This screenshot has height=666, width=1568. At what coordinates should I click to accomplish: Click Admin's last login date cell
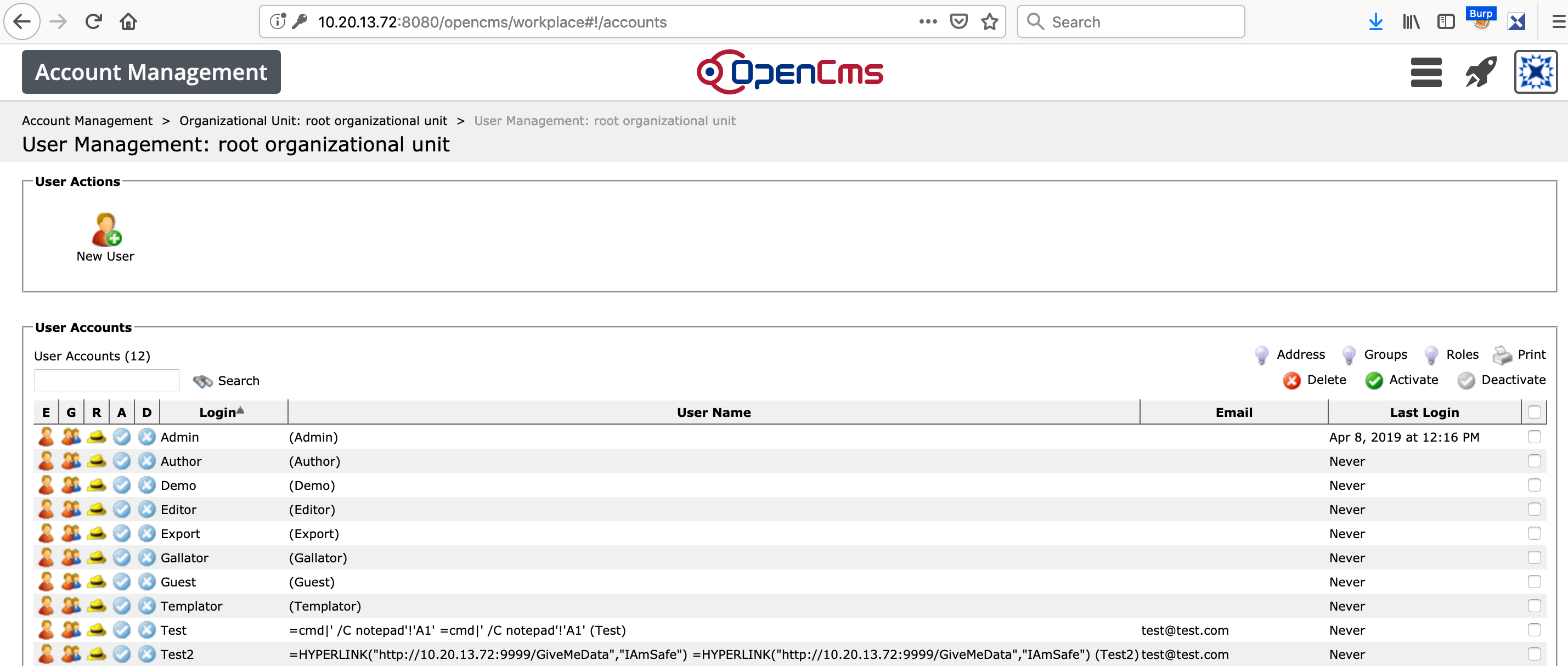(x=1403, y=437)
